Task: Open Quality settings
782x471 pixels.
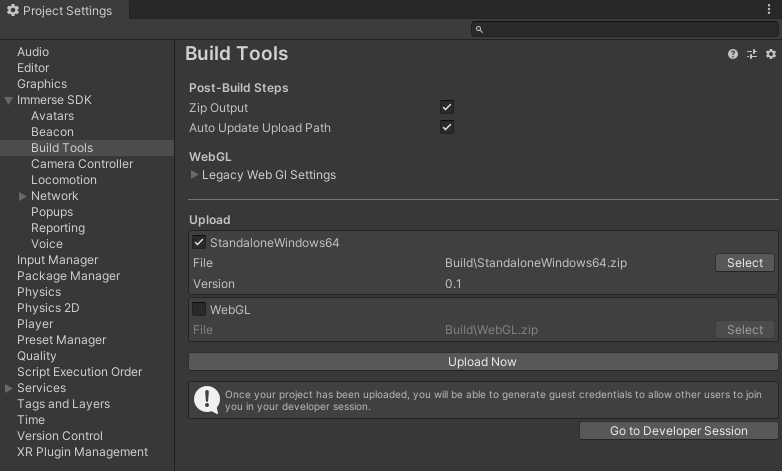Action: [36, 356]
